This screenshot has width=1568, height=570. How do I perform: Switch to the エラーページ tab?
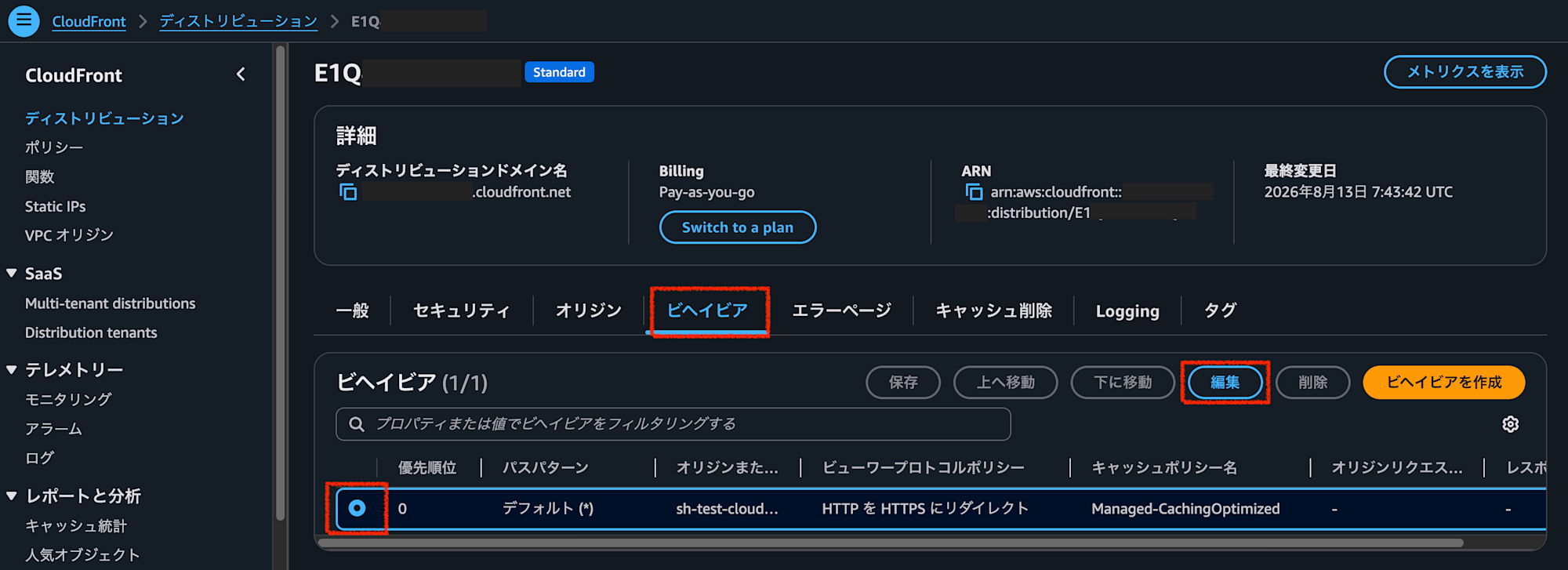[x=841, y=310]
